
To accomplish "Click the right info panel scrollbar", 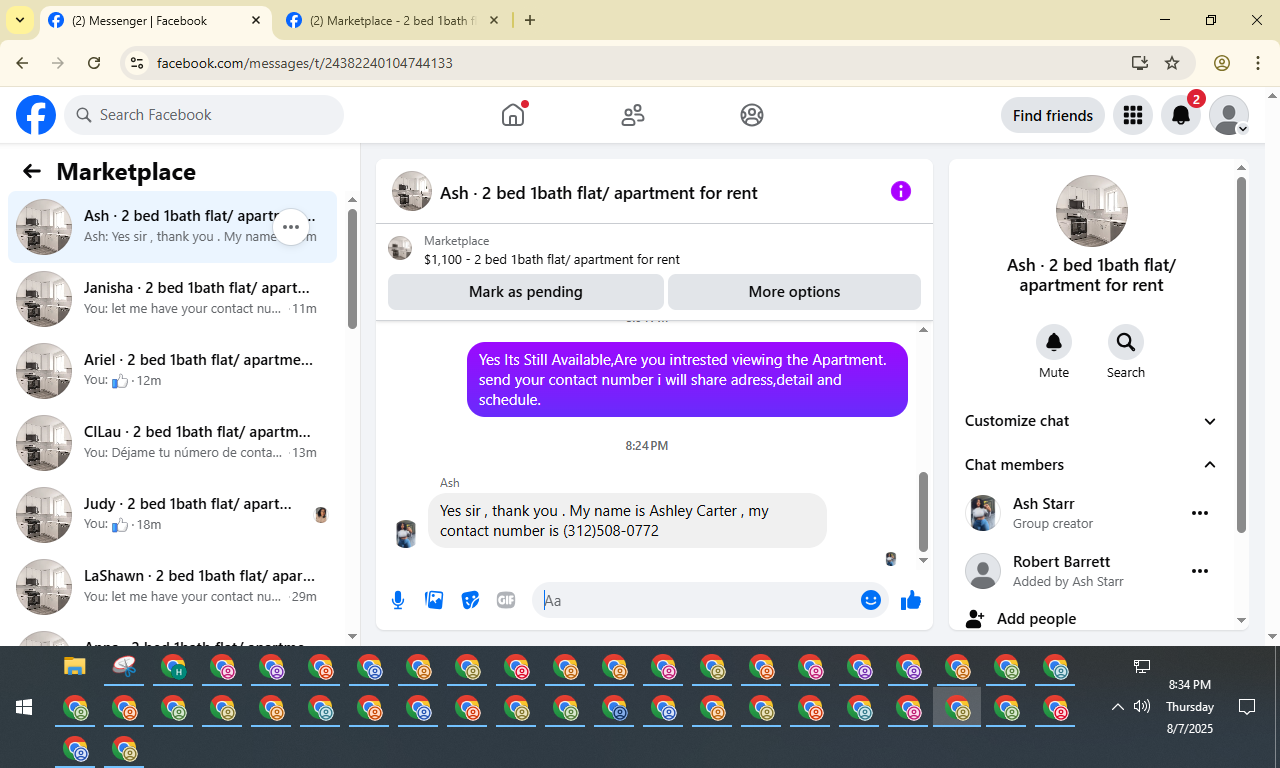I will click(x=1242, y=355).
